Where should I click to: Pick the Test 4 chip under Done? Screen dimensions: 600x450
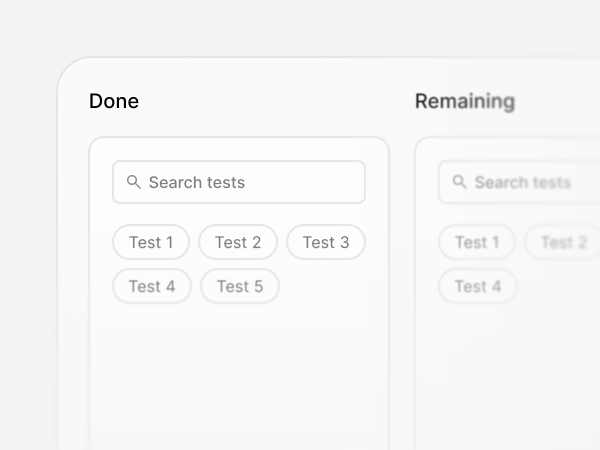(152, 286)
